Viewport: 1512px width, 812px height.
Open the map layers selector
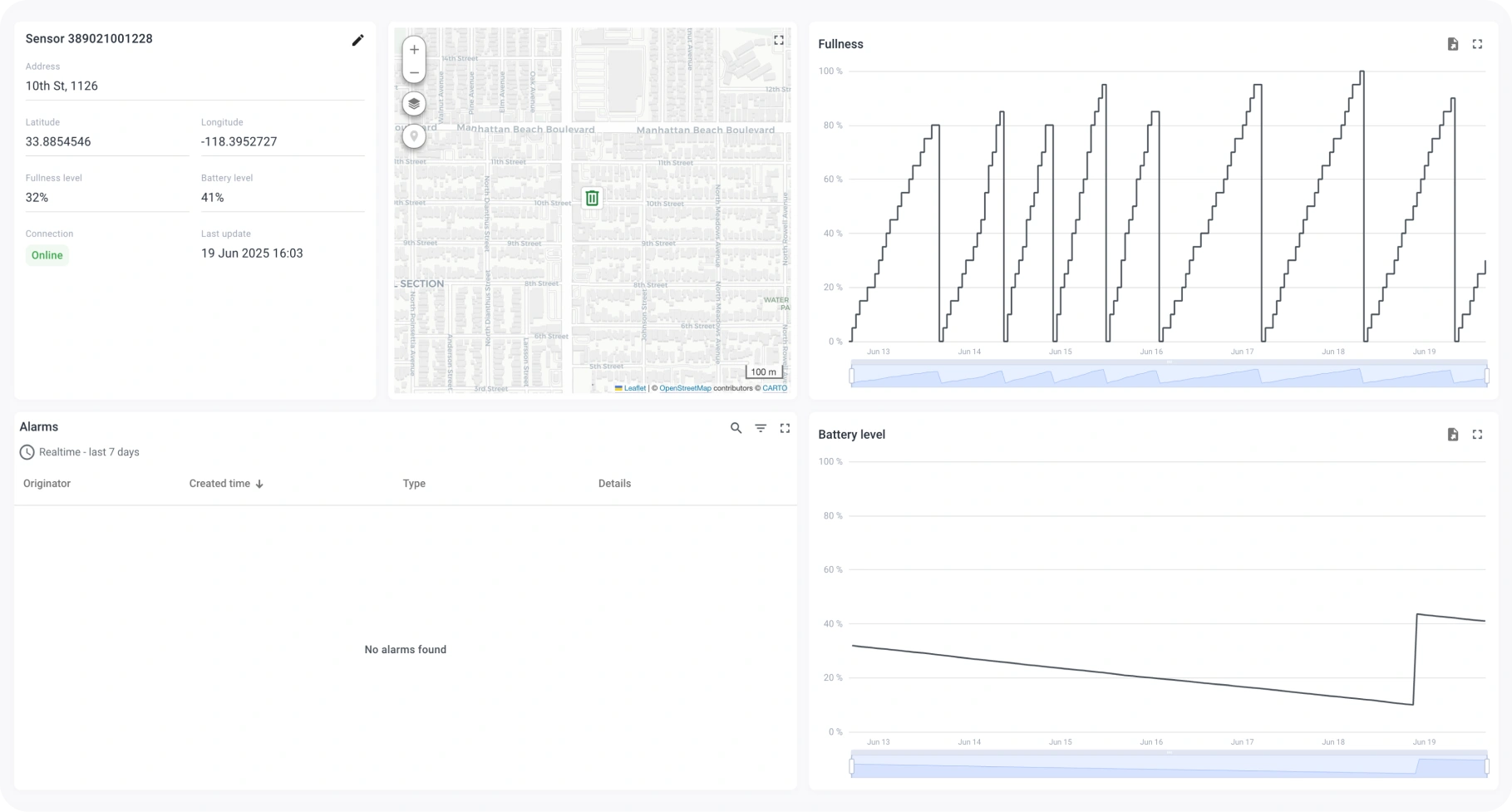pos(413,103)
